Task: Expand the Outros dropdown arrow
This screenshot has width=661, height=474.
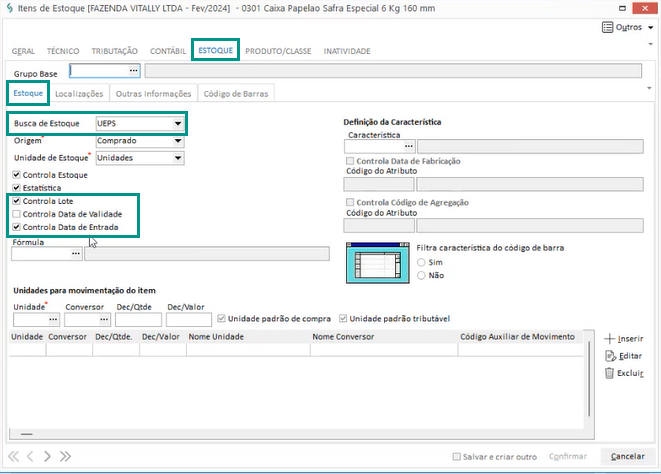Action: click(650, 27)
